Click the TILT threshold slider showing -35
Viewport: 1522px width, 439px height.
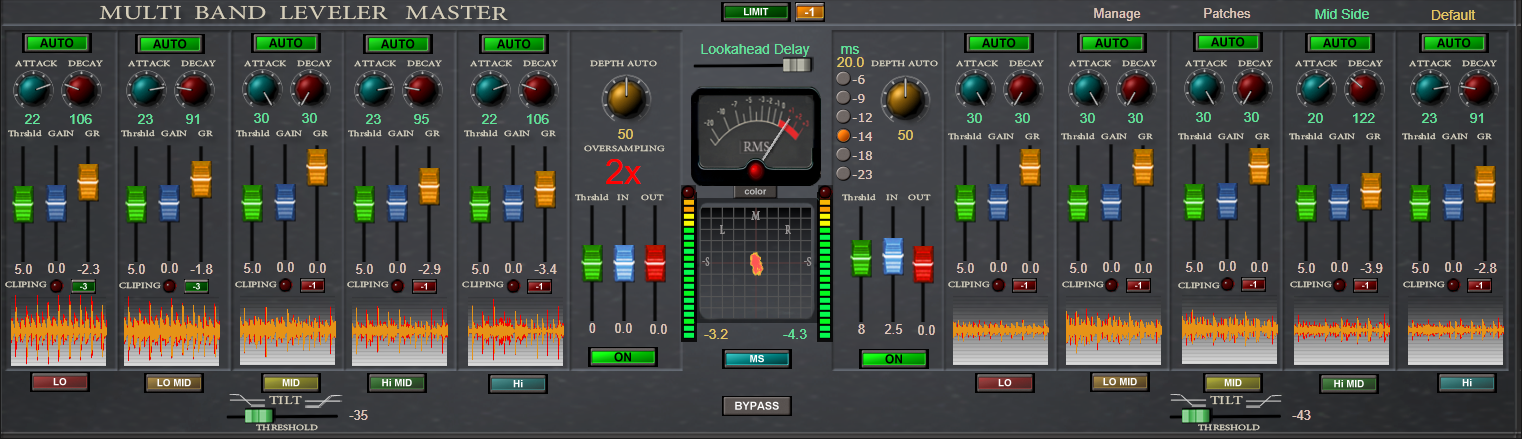pyautogui.click(x=258, y=415)
